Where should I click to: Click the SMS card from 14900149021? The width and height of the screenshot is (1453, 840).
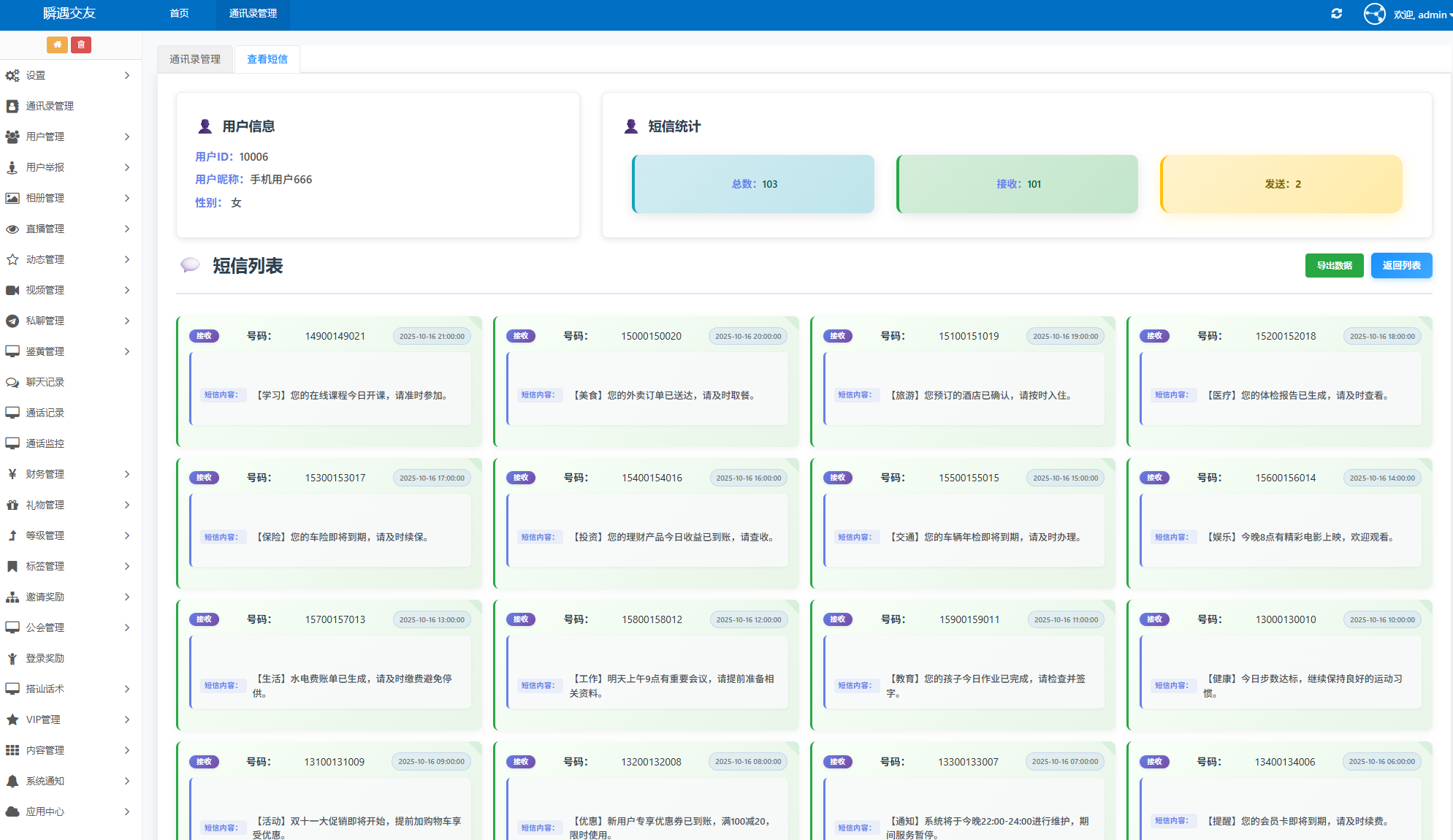(329, 381)
